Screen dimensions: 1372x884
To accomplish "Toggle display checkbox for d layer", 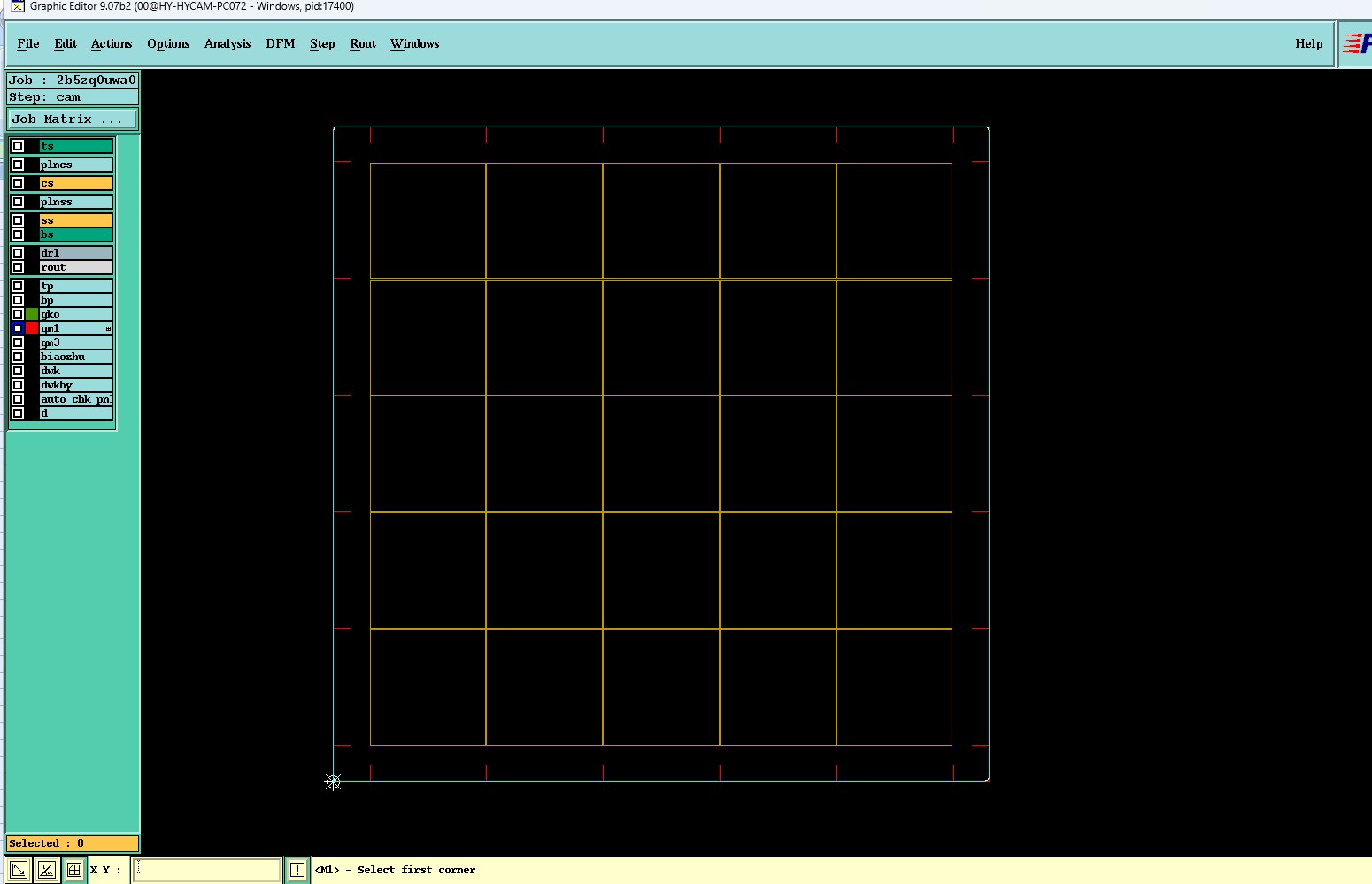I will pyautogui.click(x=18, y=413).
